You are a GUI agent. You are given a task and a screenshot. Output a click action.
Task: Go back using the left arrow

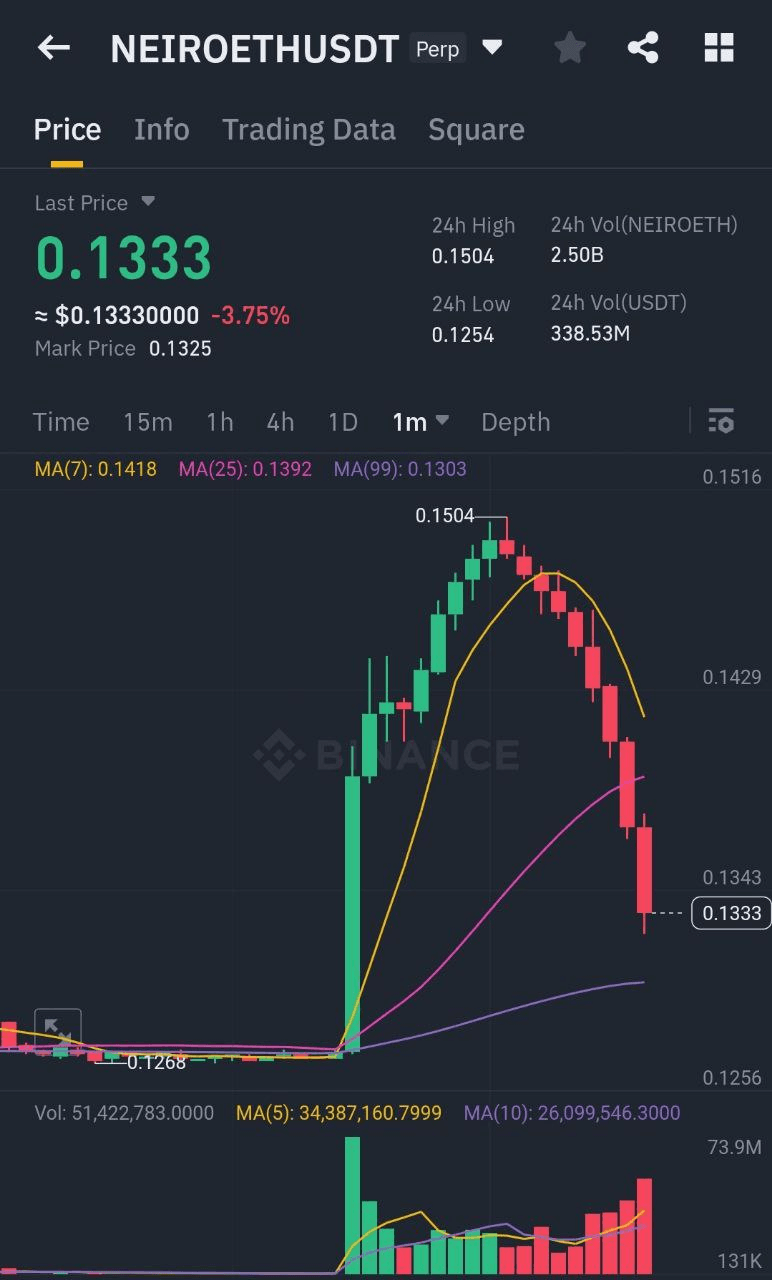click(x=54, y=47)
